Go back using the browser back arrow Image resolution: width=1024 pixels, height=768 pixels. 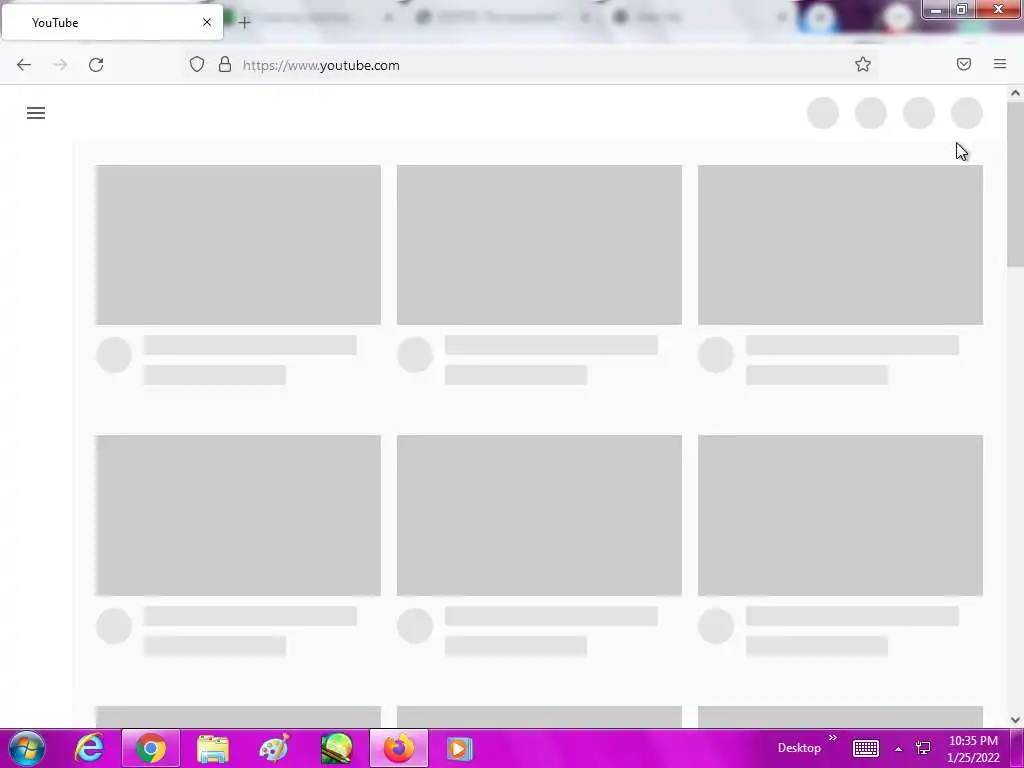coord(24,65)
